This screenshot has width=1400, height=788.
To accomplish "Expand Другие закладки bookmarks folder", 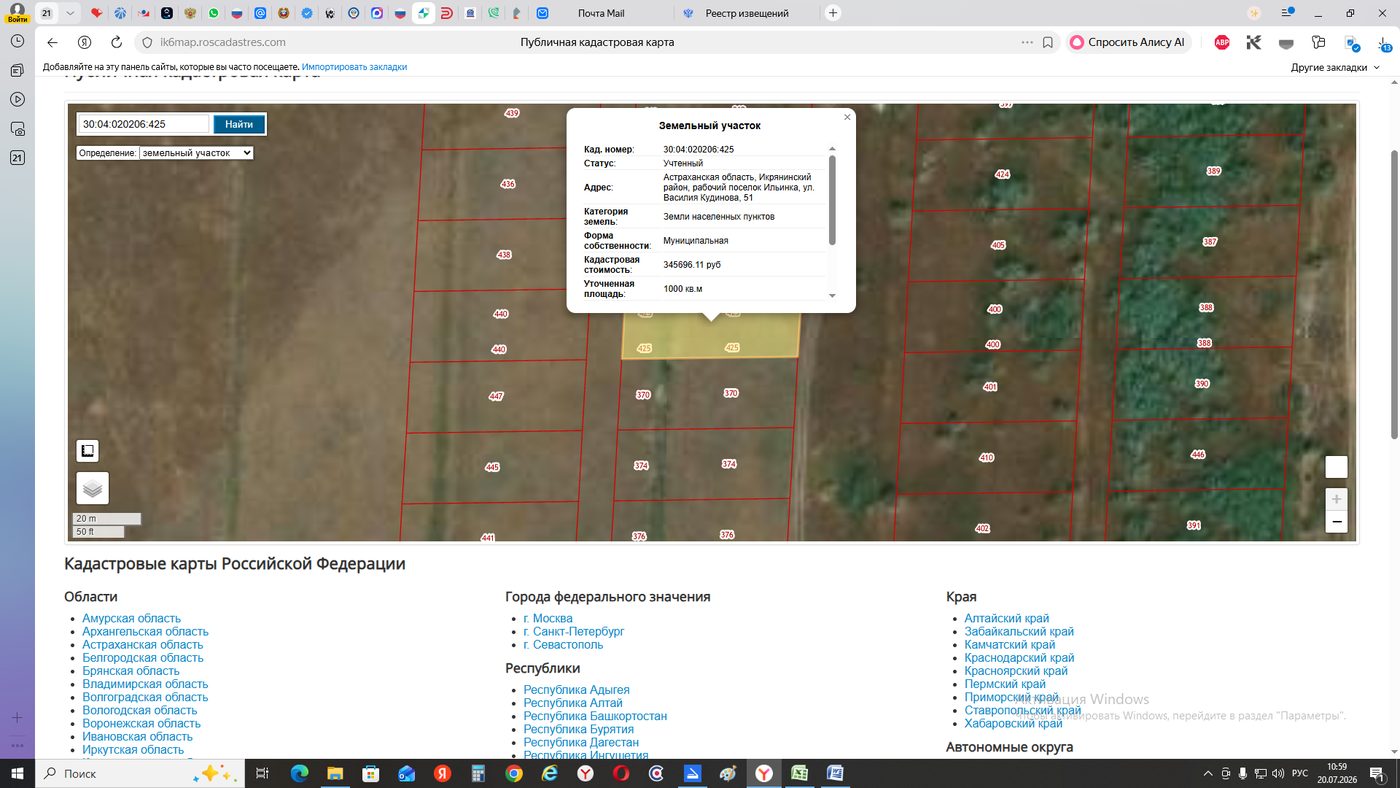I will tap(1335, 67).
